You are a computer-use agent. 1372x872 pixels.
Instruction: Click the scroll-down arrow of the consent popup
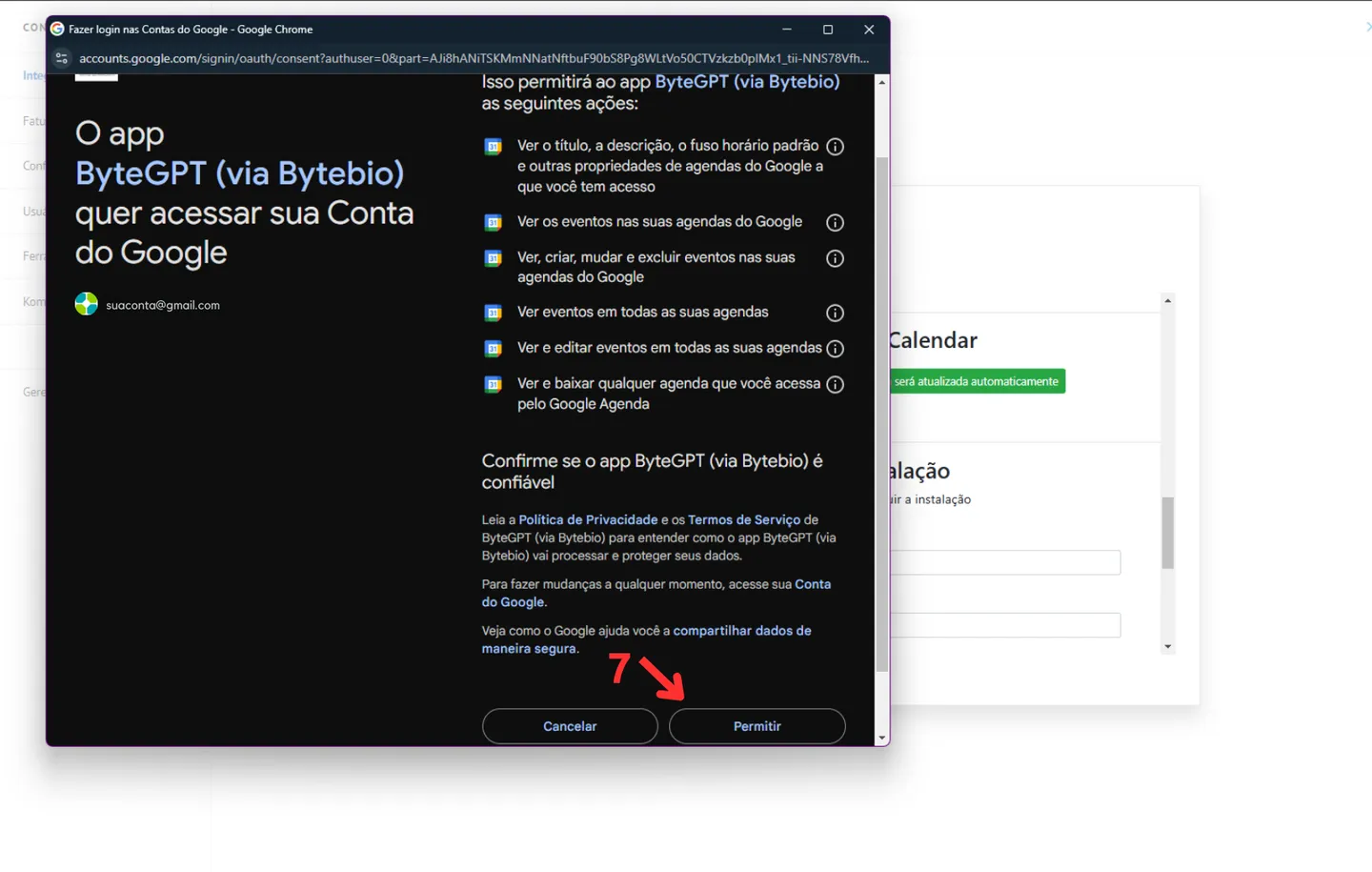[x=881, y=739]
